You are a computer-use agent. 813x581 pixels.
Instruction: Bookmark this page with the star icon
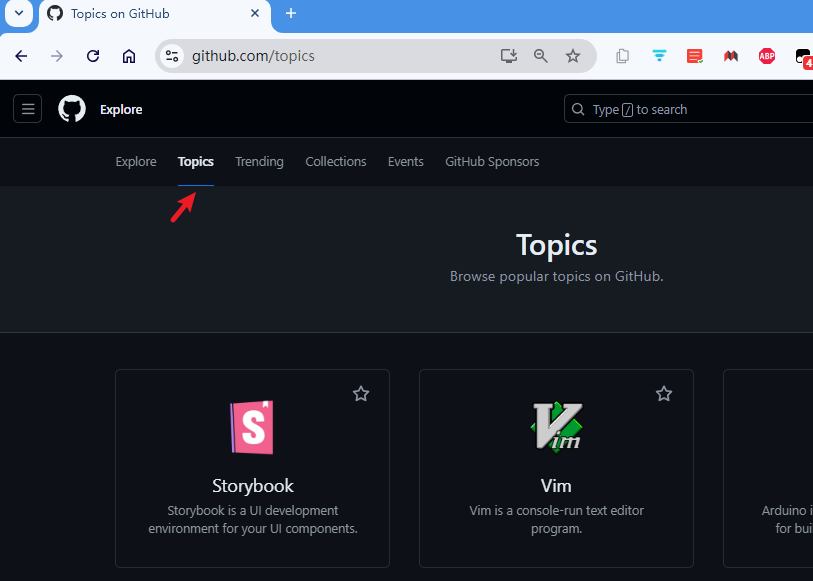click(x=573, y=56)
